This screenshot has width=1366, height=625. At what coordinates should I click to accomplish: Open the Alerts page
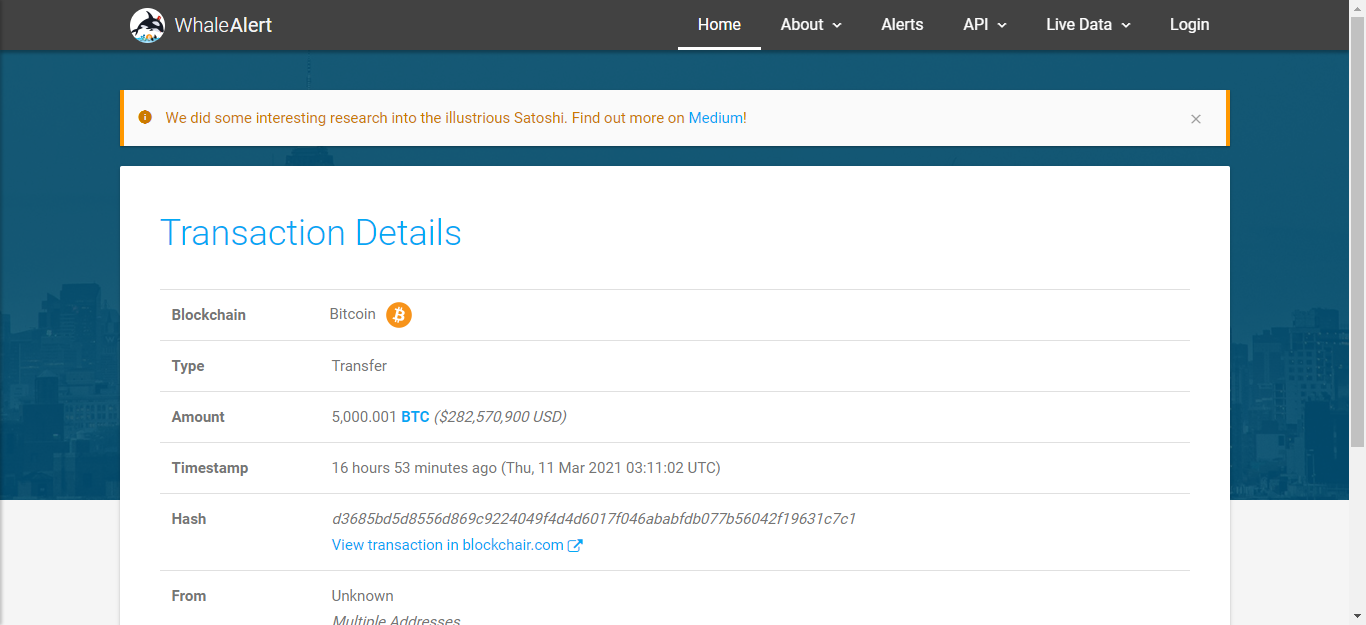click(902, 25)
